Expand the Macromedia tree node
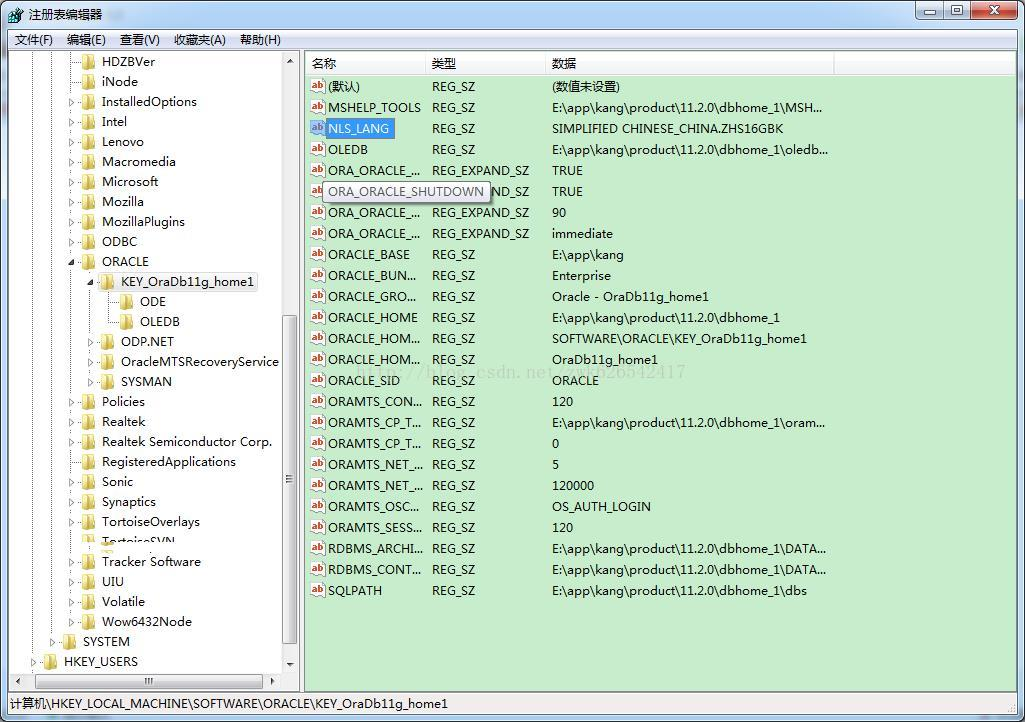This screenshot has width=1025, height=722. pos(71,162)
